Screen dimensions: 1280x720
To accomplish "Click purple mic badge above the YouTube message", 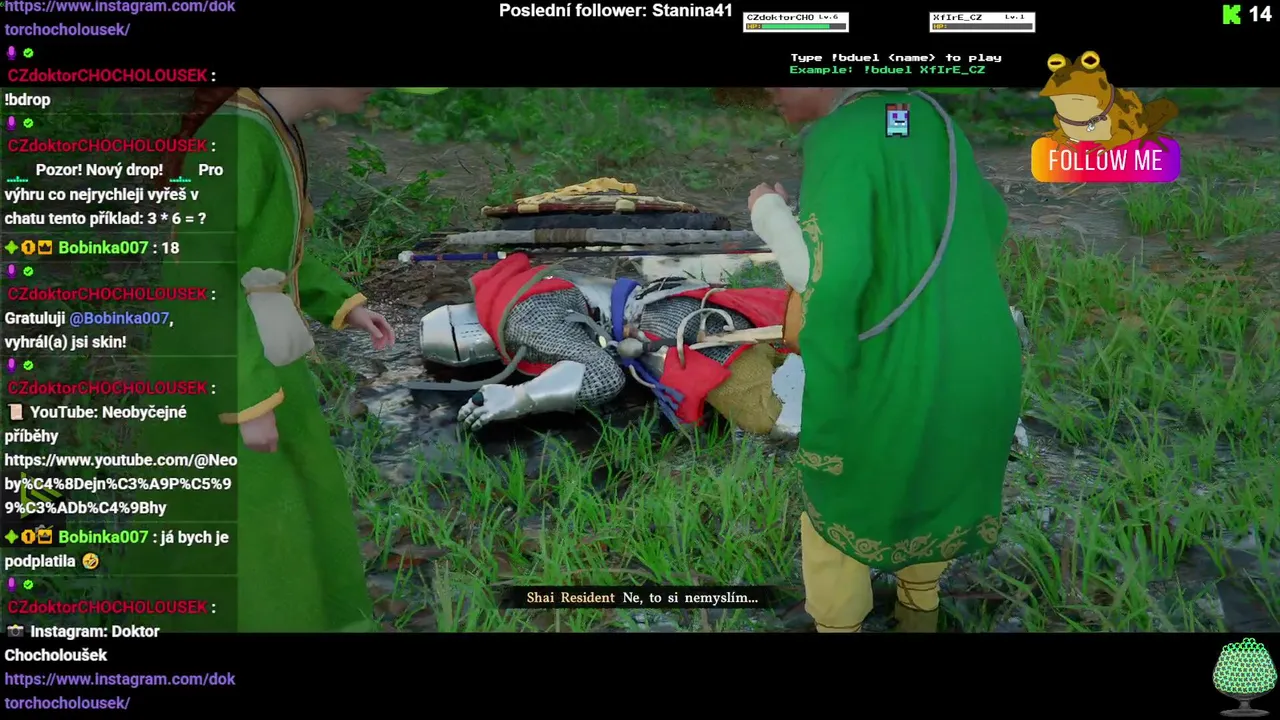I will (x=12, y=365).
